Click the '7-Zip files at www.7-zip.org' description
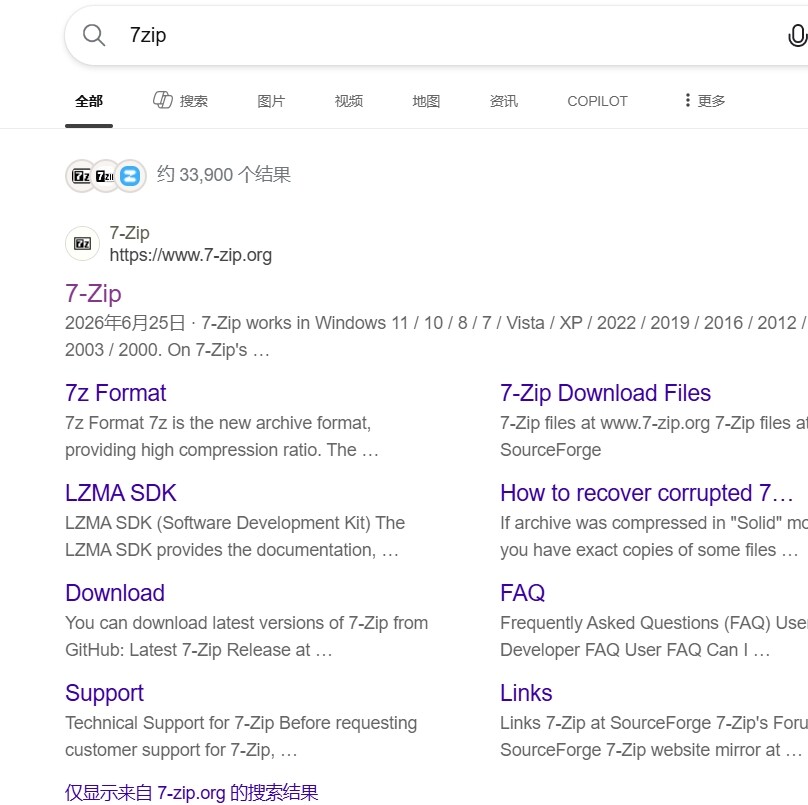Image resolution: width=808 pixels, height=805 pixels. pos(654,437)
